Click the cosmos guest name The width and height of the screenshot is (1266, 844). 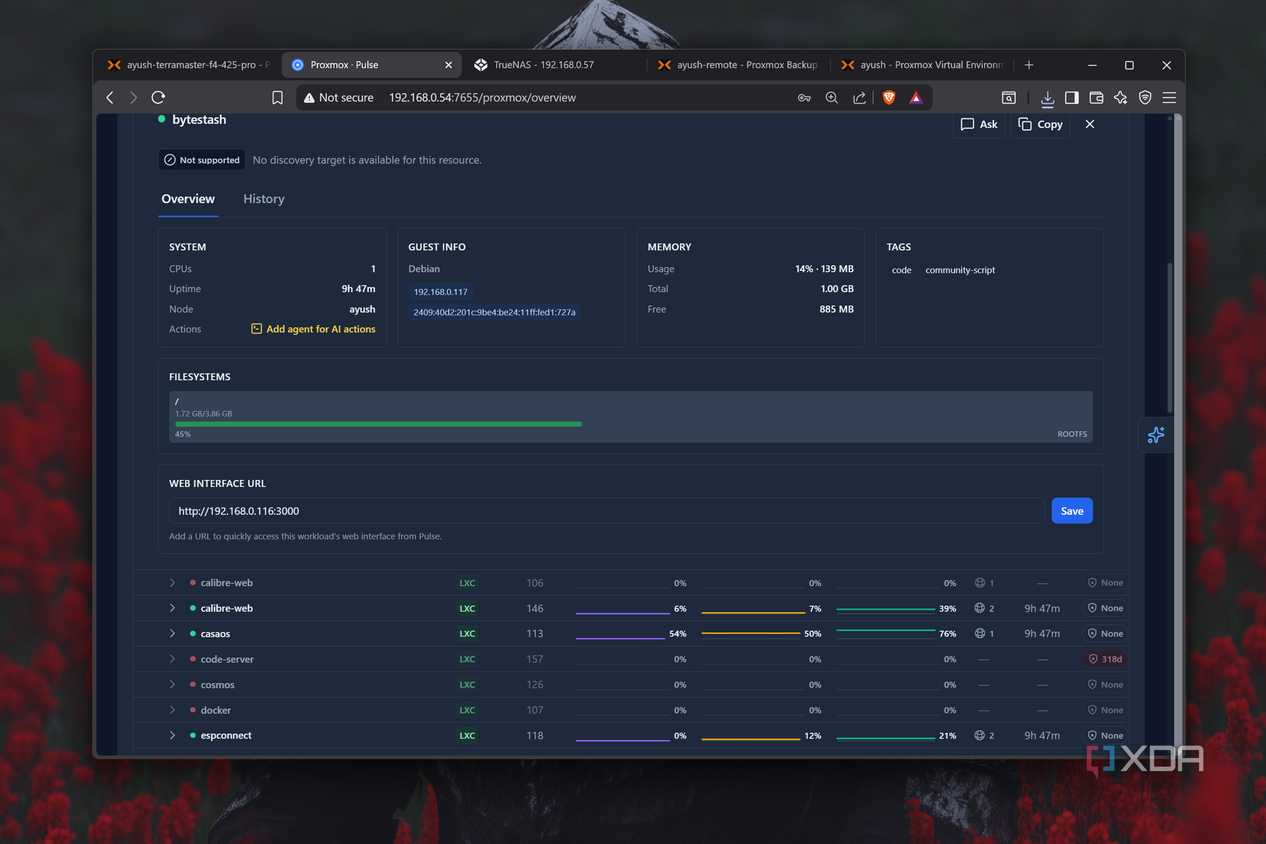click(217, 685)
